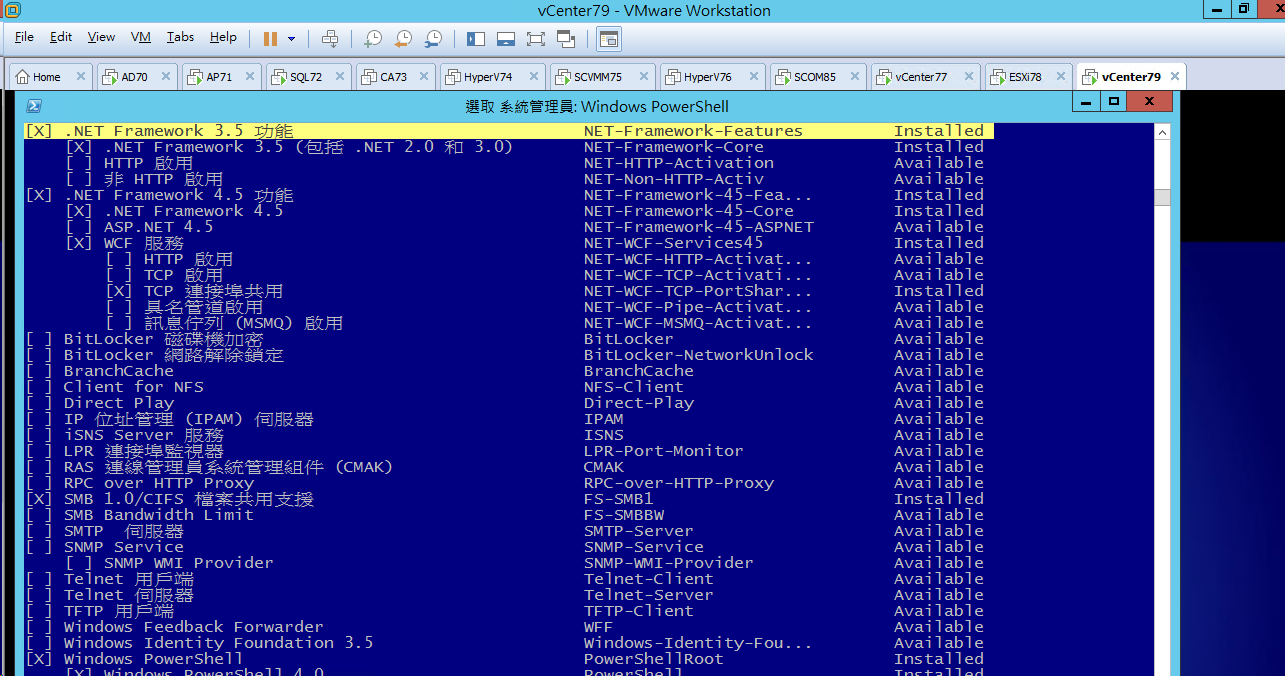
Task: Revert to the previous snapshot
Action: [403, 39]
